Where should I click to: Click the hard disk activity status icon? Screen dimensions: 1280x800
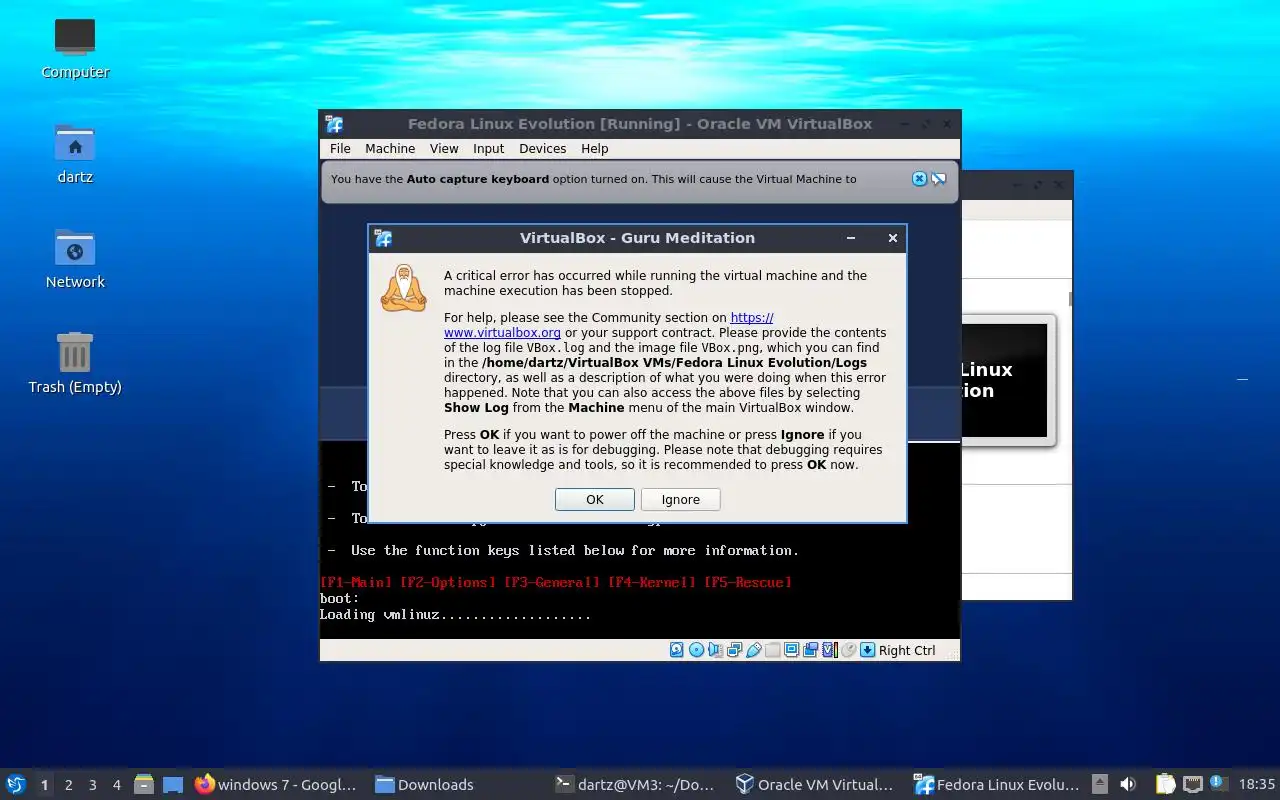coord(677,650)
